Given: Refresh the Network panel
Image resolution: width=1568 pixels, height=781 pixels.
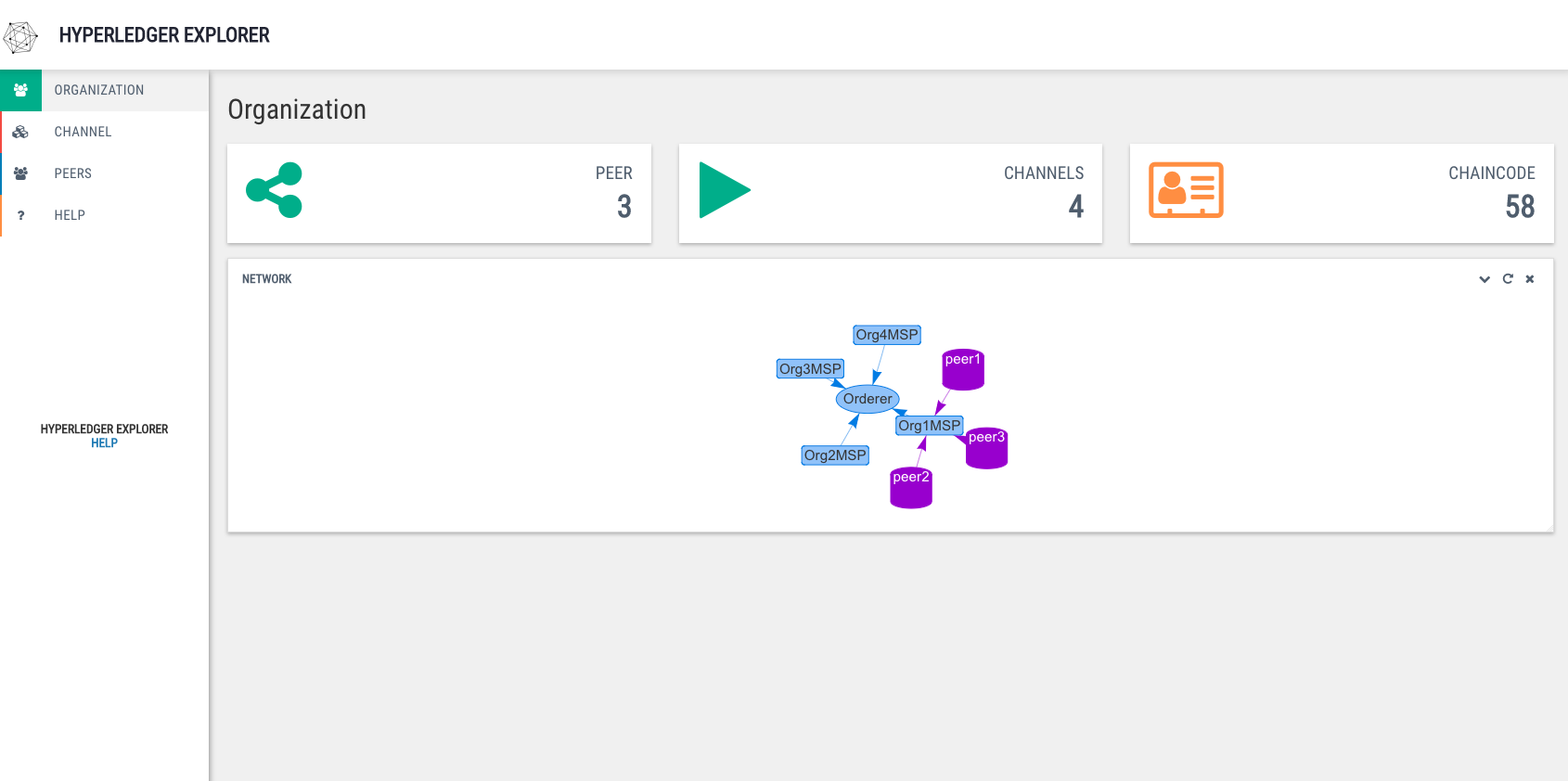Looking at the screenshot, I should [x=1508, y=279].
